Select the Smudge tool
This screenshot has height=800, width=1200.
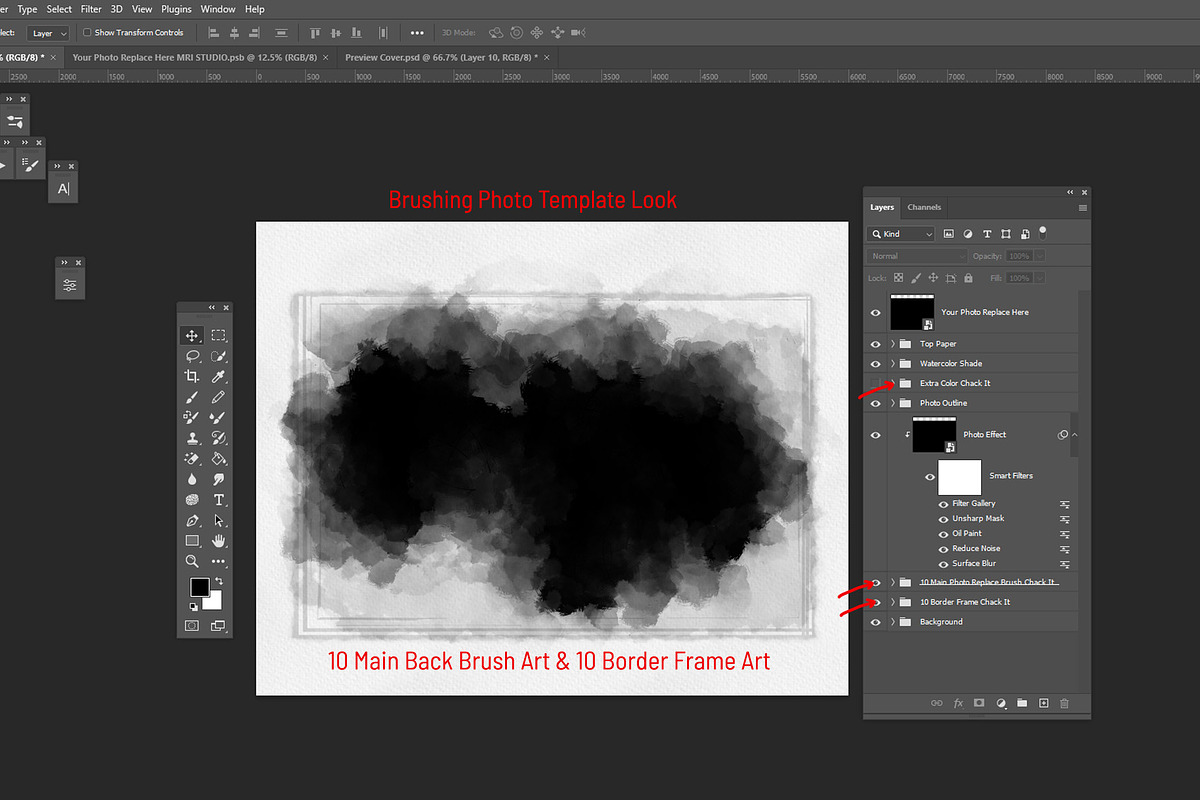coord(218,479)
